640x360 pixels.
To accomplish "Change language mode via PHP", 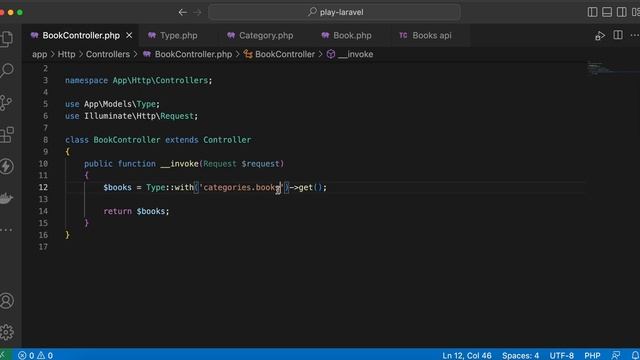I will coord(592,355).
